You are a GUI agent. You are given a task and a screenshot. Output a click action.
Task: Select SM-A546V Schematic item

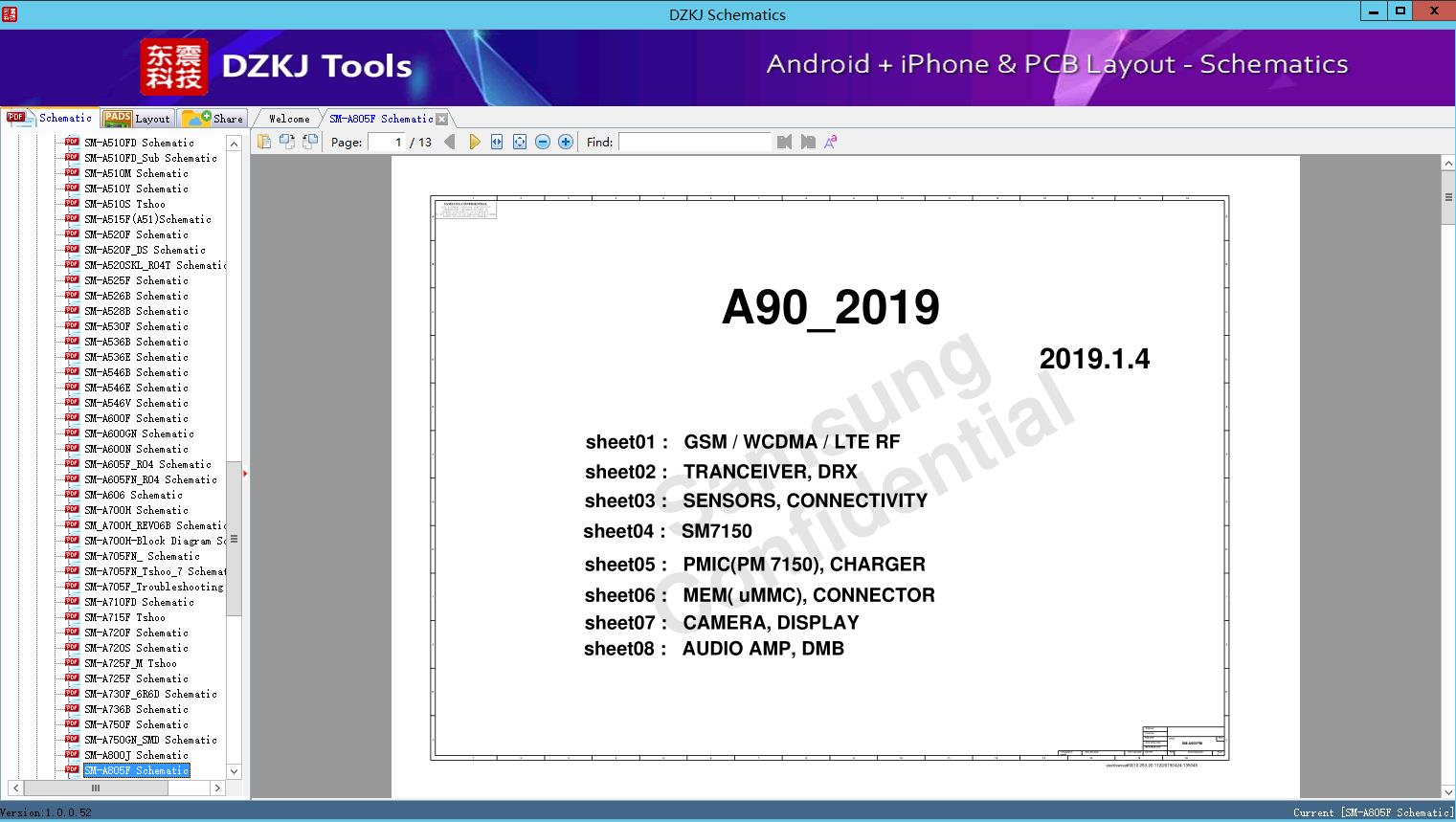136,403
